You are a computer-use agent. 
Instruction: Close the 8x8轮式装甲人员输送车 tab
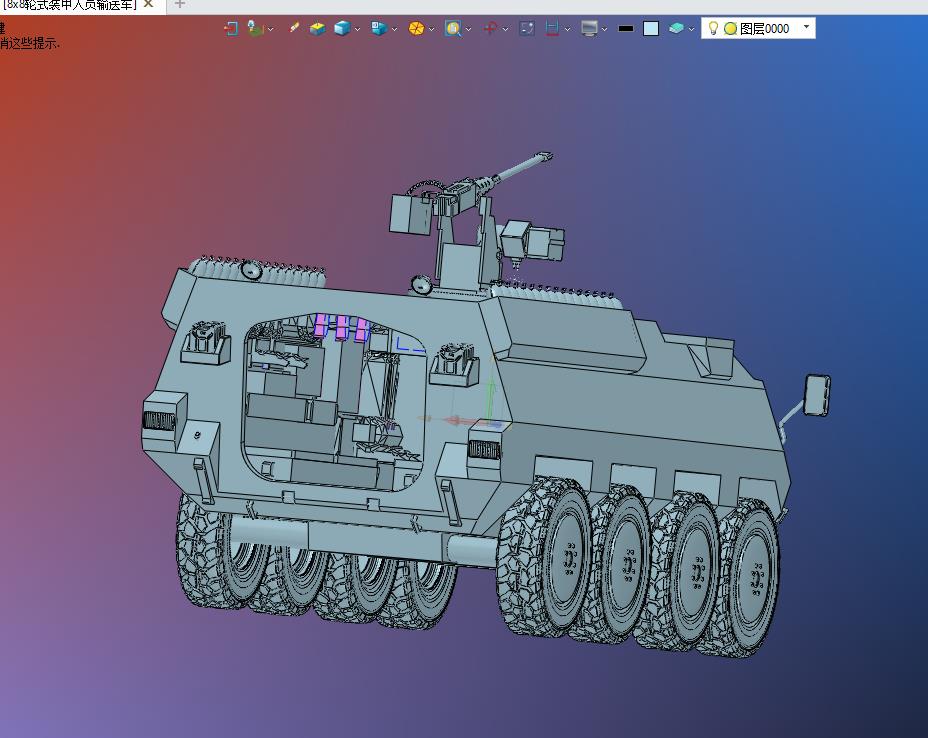[x=148, y=5]
